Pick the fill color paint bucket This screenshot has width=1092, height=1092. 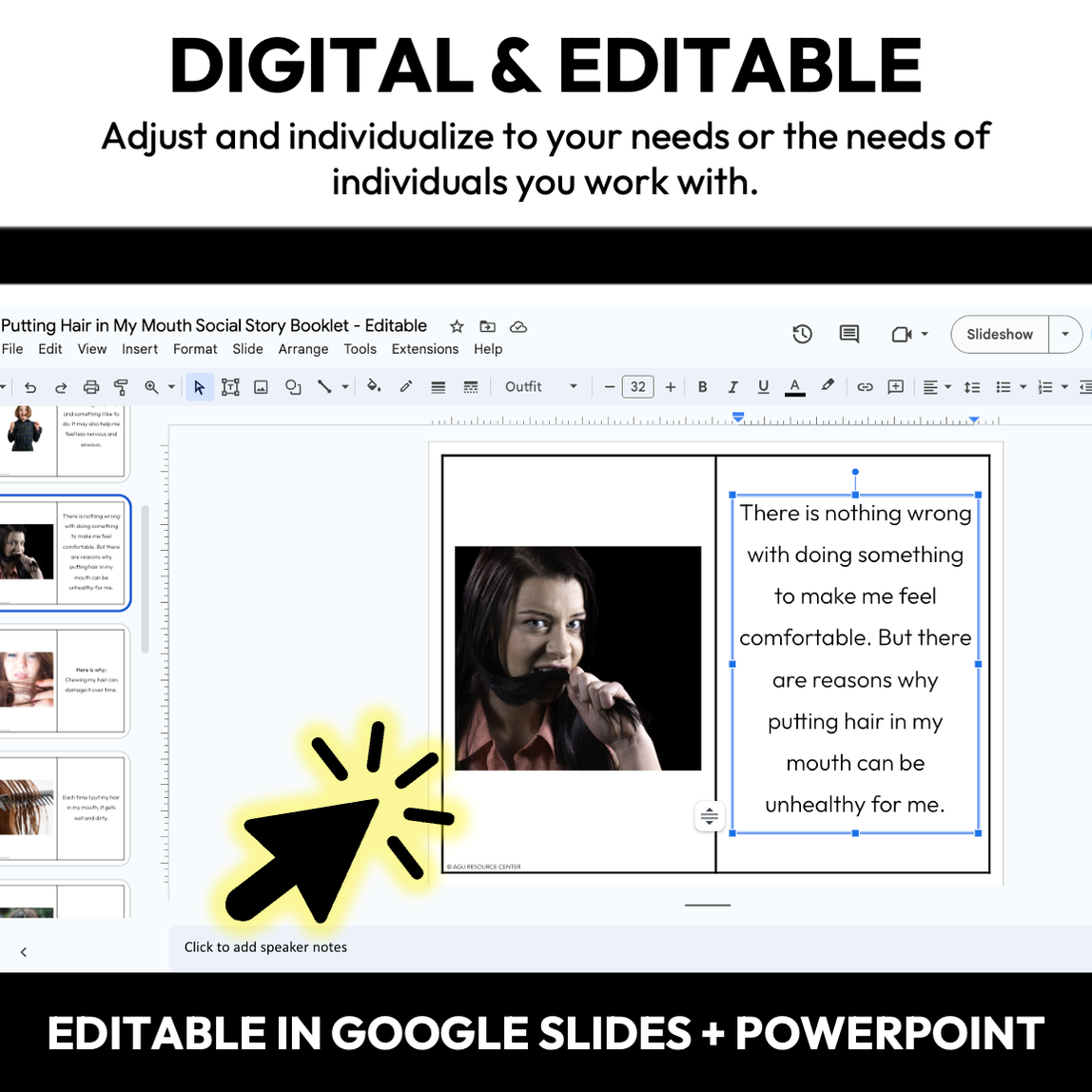[374, 387]
